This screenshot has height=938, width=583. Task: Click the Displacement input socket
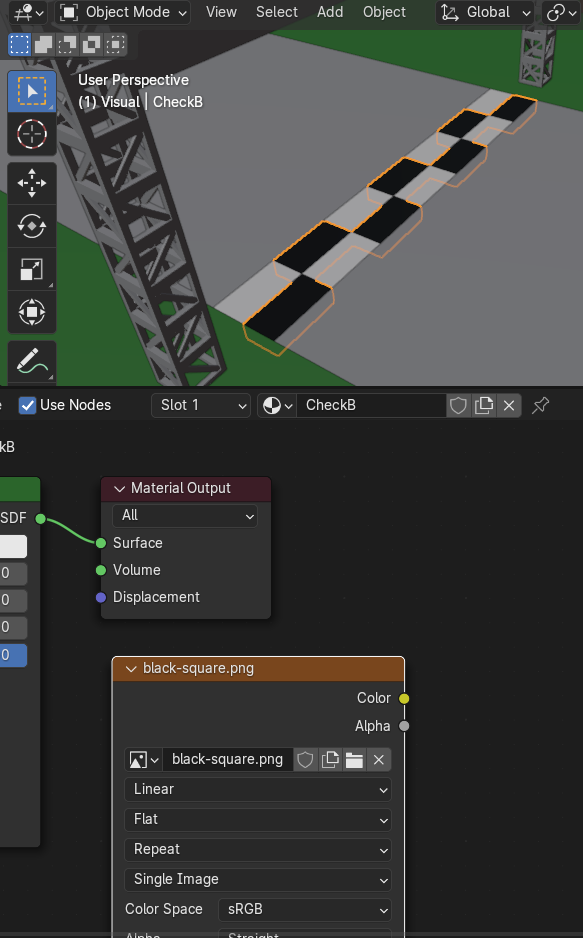coord(101,597)
